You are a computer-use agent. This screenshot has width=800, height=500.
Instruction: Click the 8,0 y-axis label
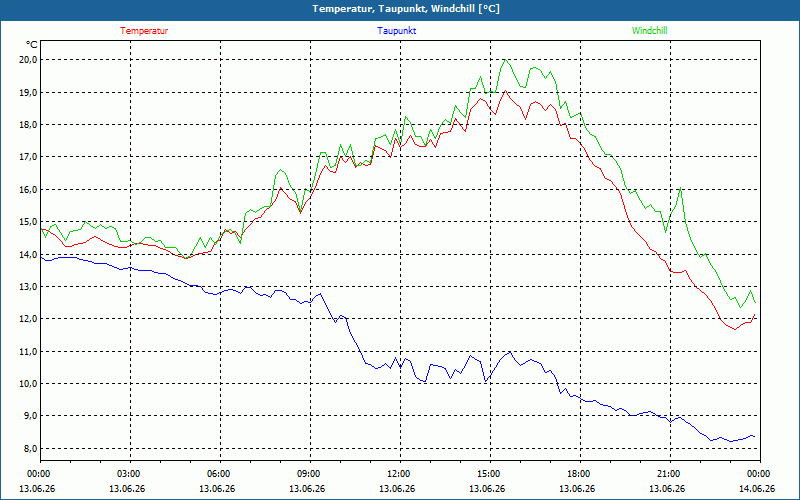pos(29,448)
